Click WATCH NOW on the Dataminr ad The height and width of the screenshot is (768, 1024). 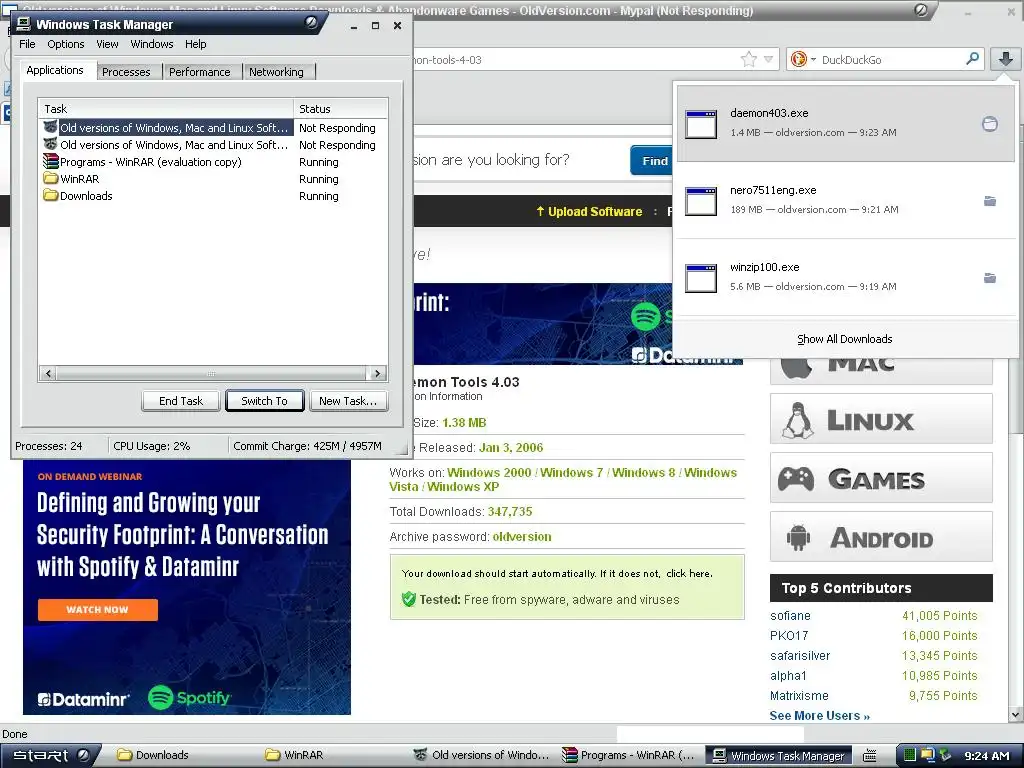[97, 609]
